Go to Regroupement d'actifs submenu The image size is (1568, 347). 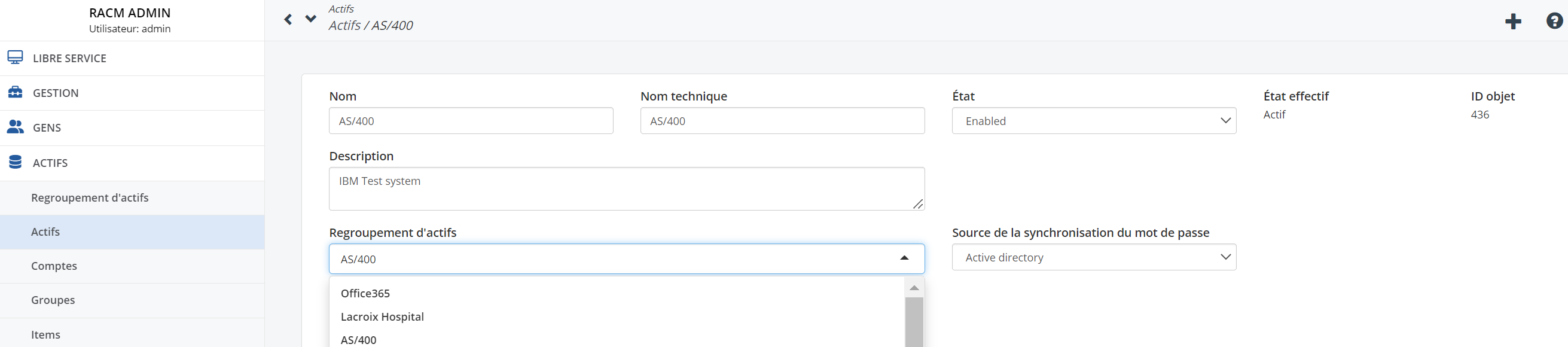(x=132, y=198)
